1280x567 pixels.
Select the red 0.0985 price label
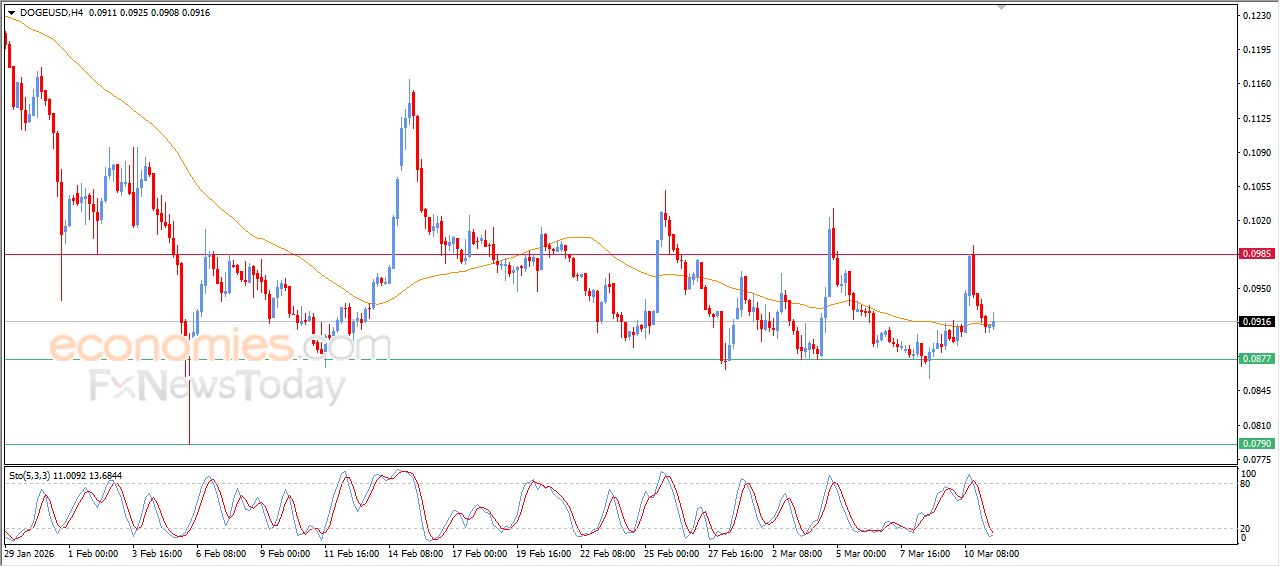[x=1256, y=254]
